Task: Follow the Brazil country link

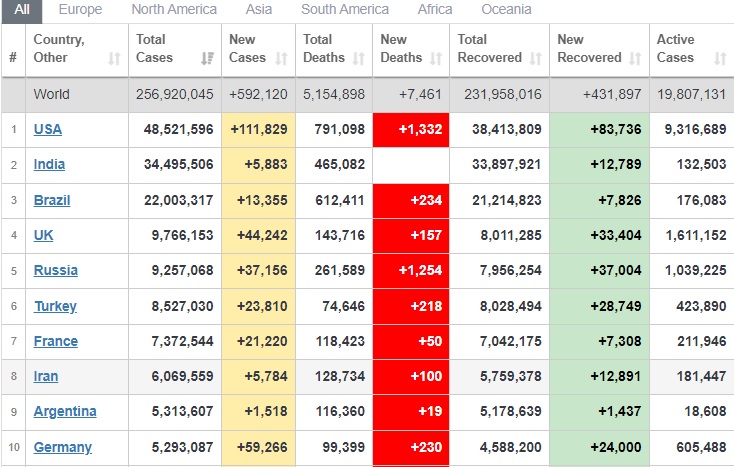Action: tap(52, 200)
